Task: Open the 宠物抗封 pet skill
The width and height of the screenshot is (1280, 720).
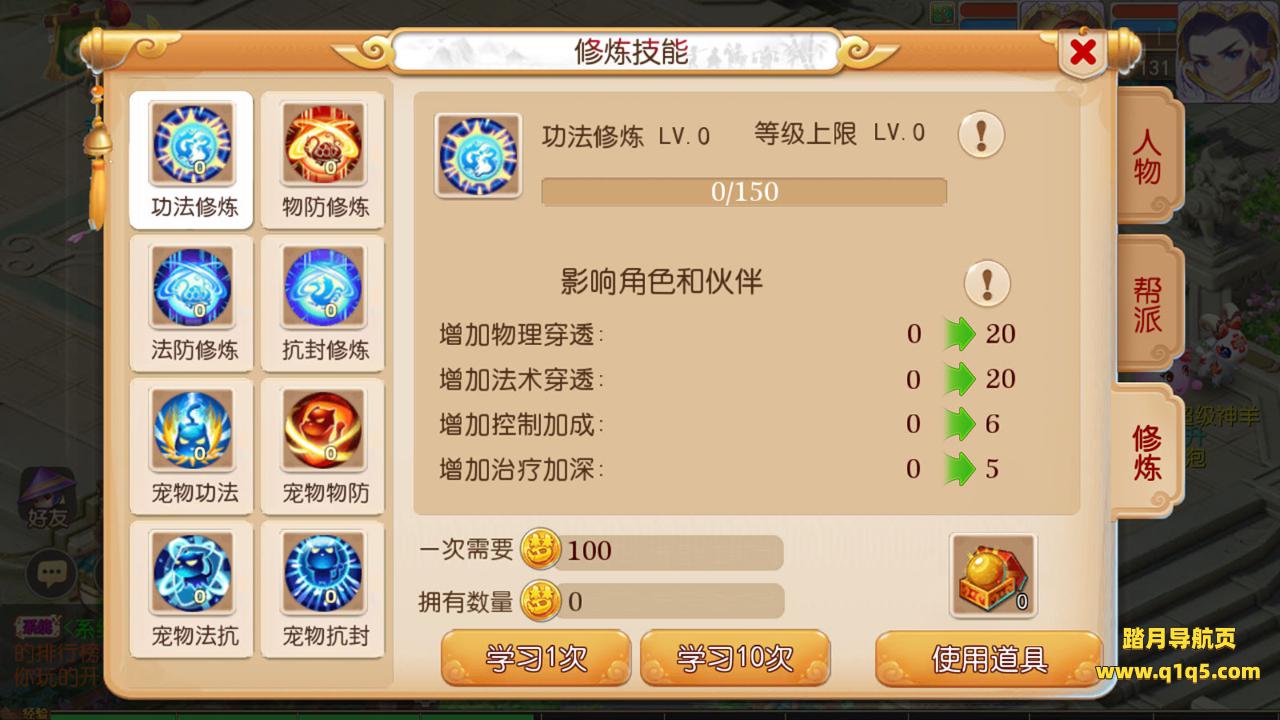Action: pyautogui.click(x=323, y=572)
